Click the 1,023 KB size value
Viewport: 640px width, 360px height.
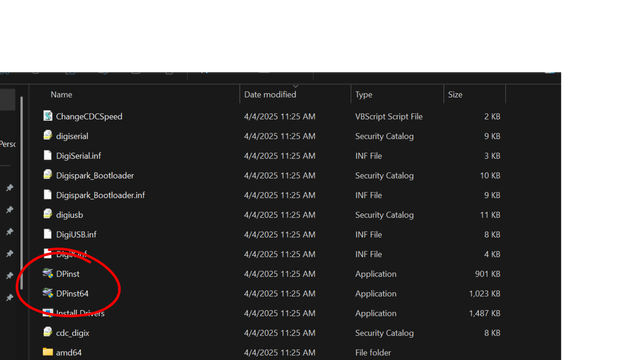[x=484, y=293]
